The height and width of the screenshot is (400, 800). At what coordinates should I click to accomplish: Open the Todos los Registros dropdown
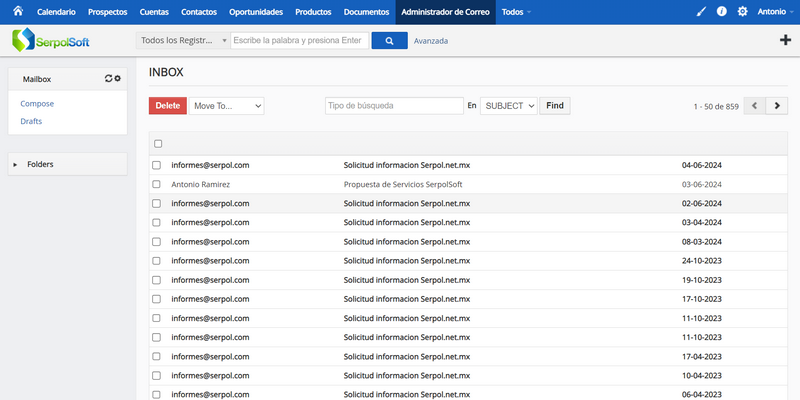pos(183,41)
